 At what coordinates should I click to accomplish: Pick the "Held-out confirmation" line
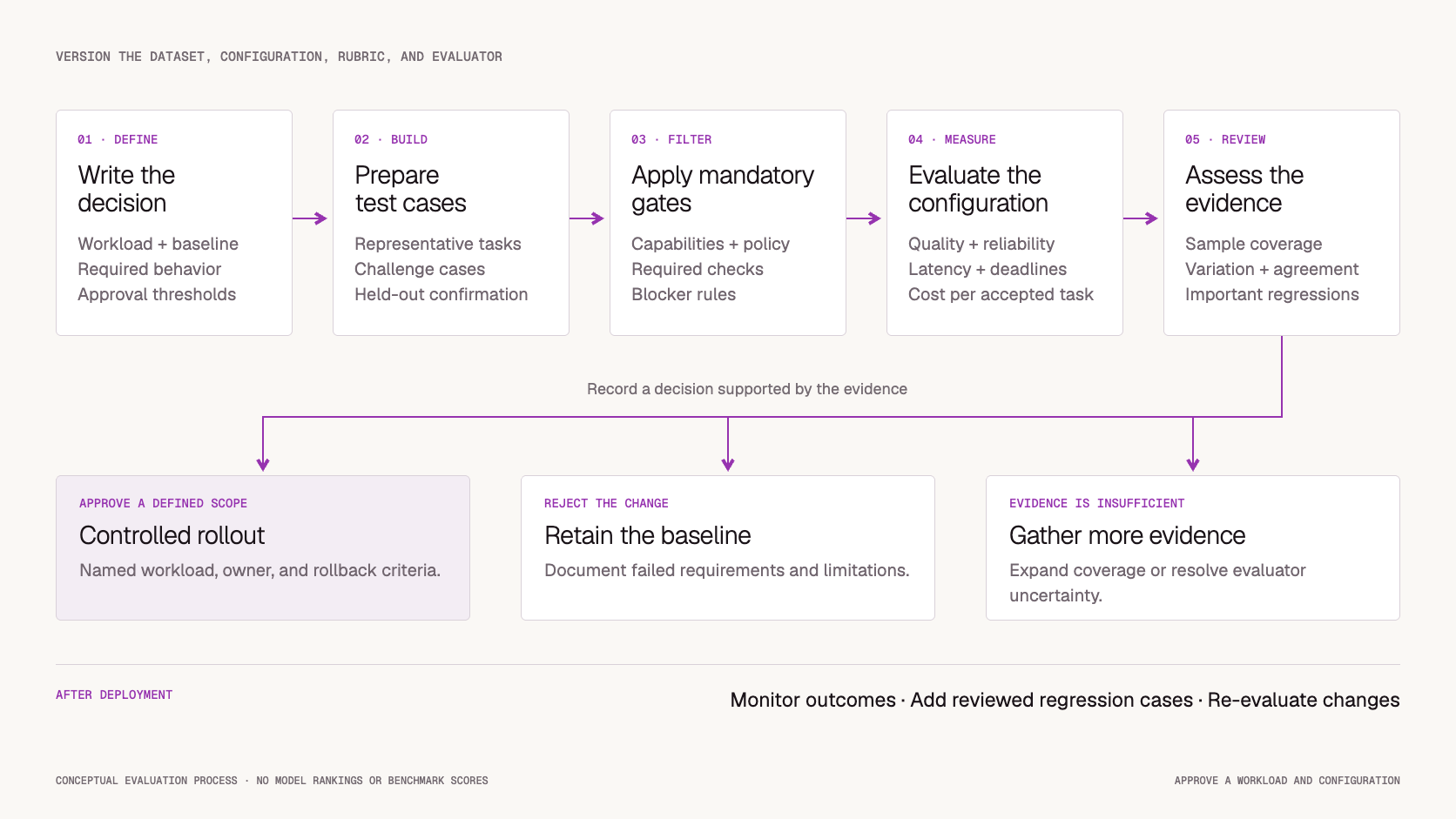tap(441, 294)
